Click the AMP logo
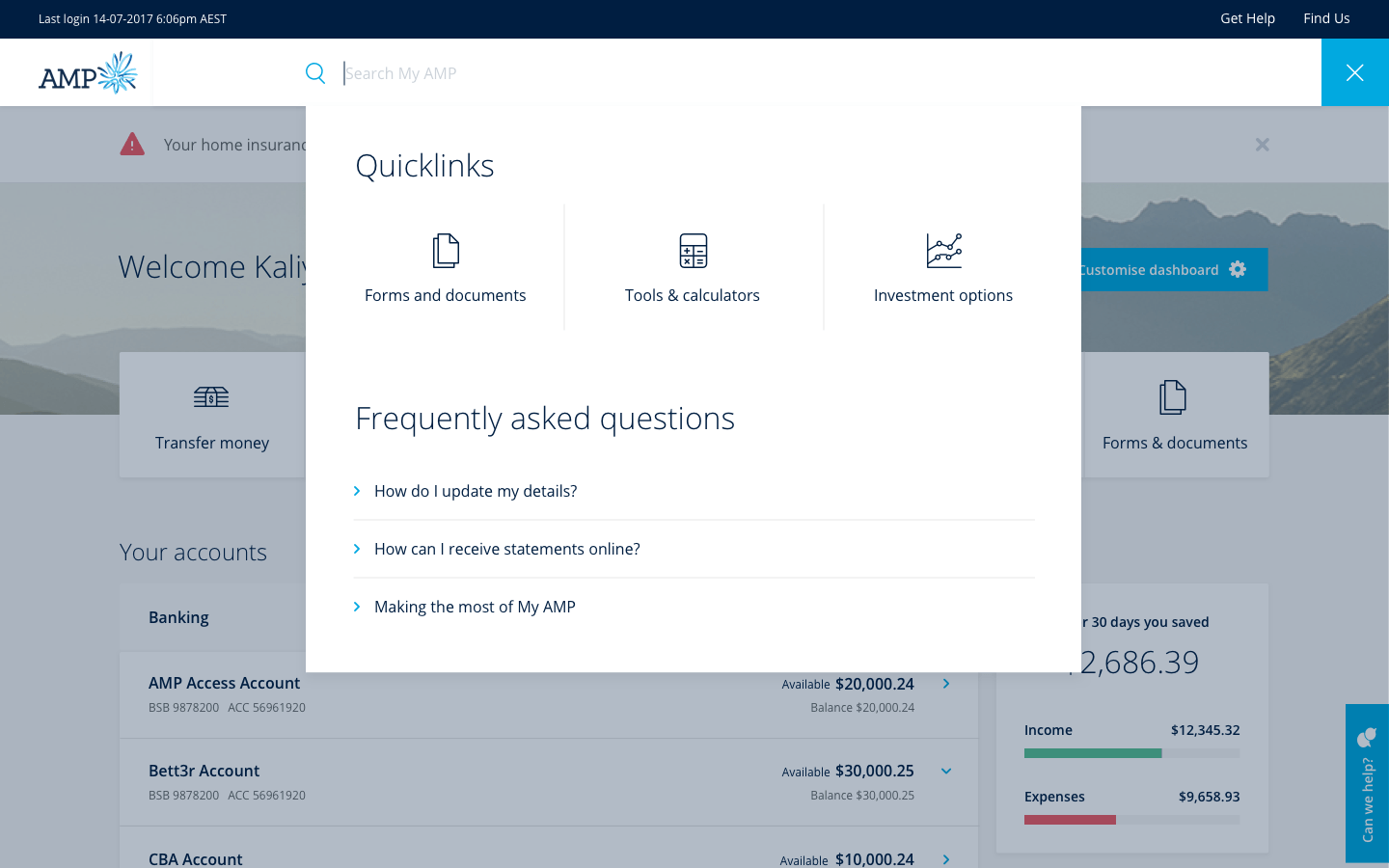 [x=88, y=73]
